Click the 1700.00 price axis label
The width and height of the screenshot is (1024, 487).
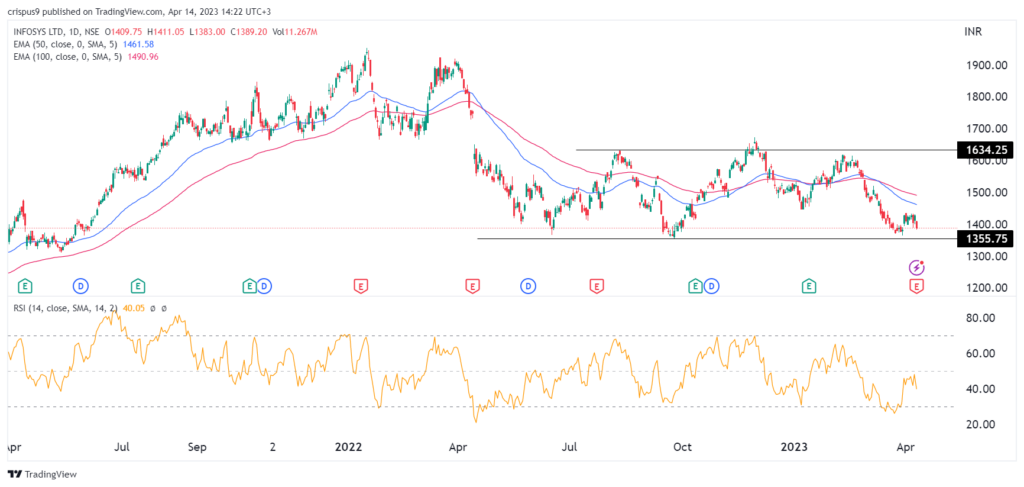(985, 129)
